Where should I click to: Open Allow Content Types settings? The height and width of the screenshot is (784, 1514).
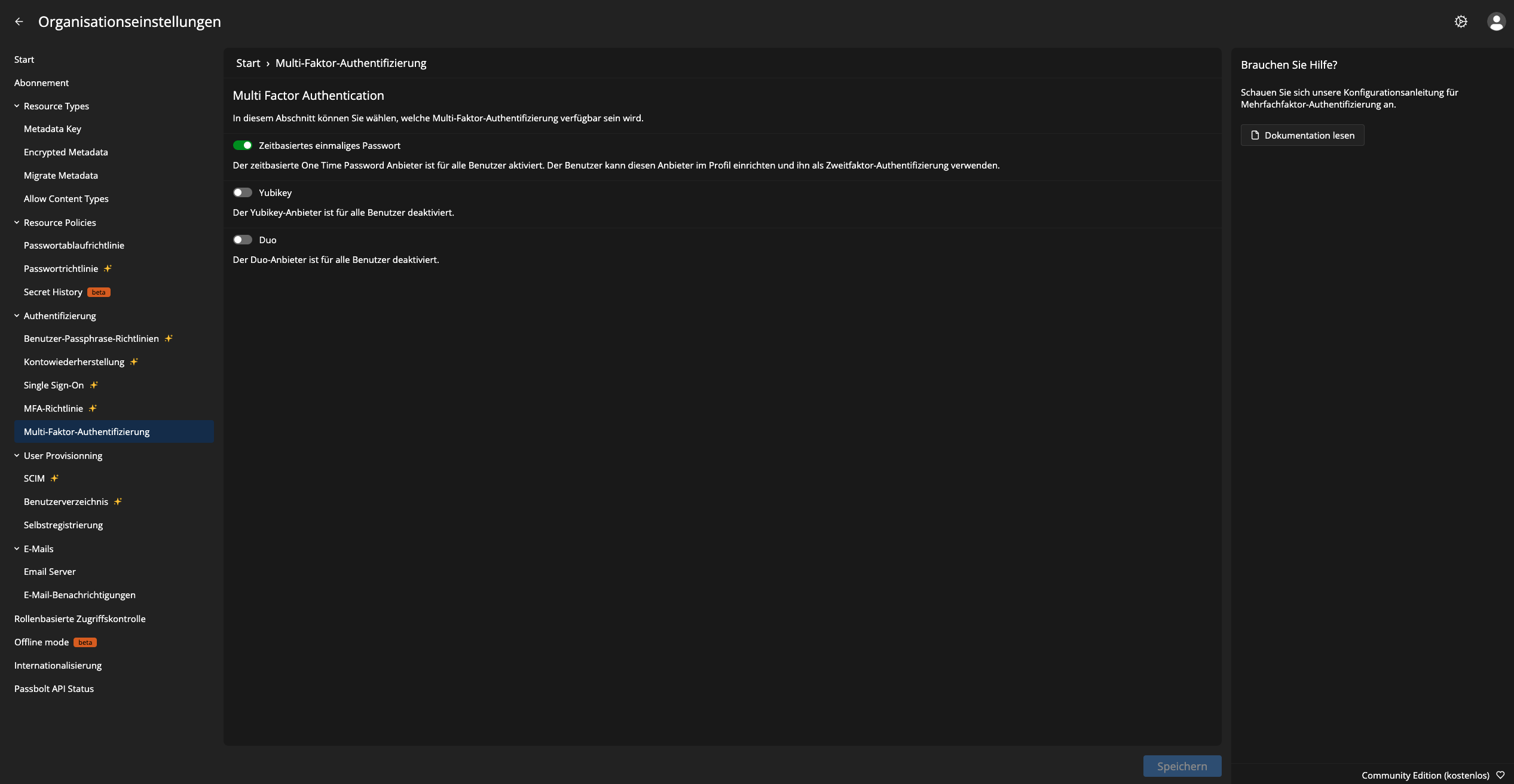(x=66, y=198)
